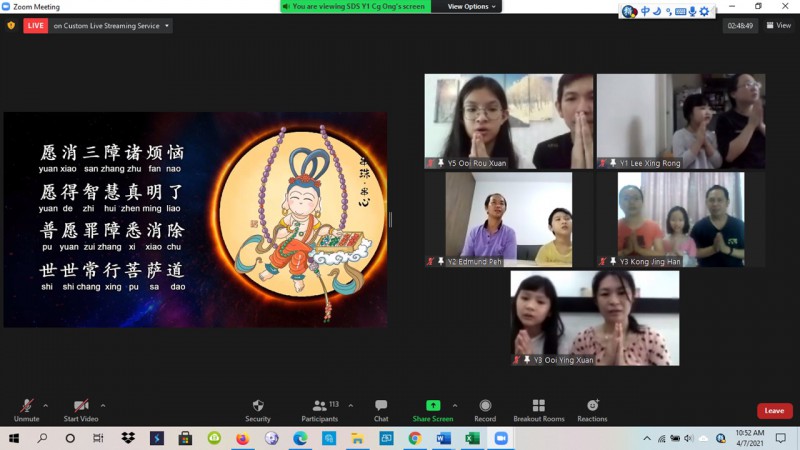Click the red Leave button

coord(774,411)
